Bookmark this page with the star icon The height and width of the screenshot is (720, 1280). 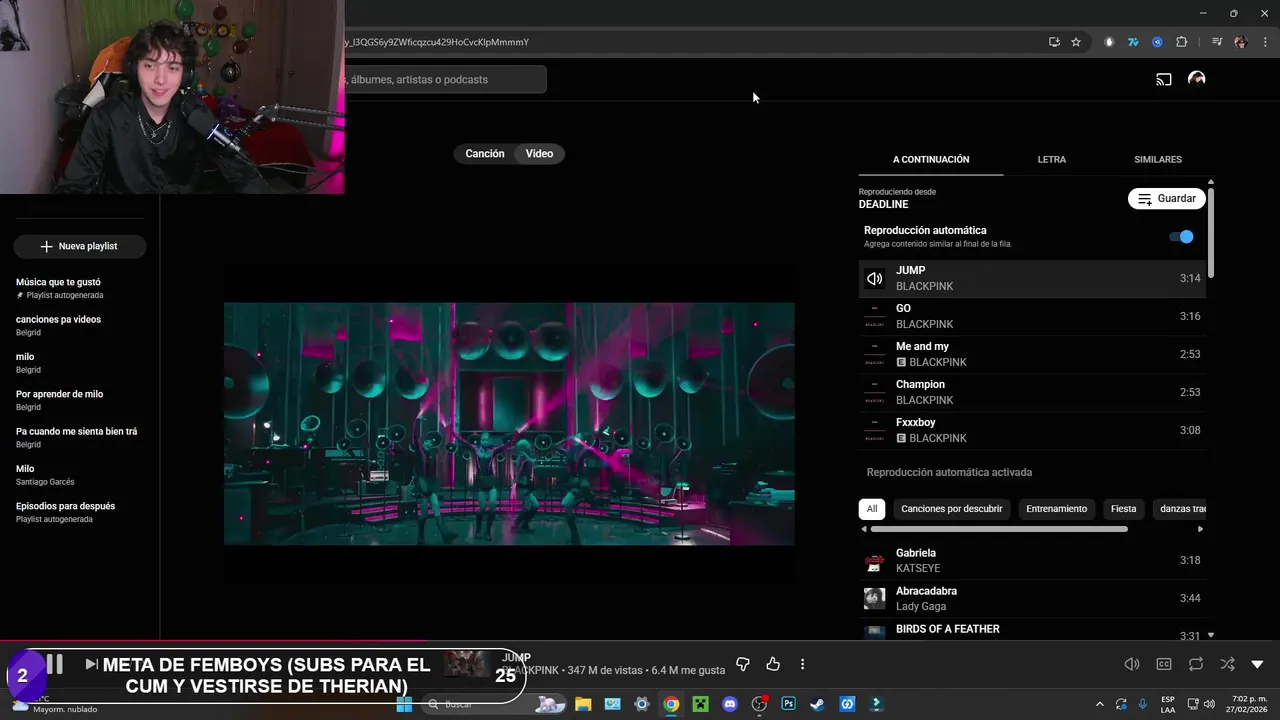point(1076,42)
